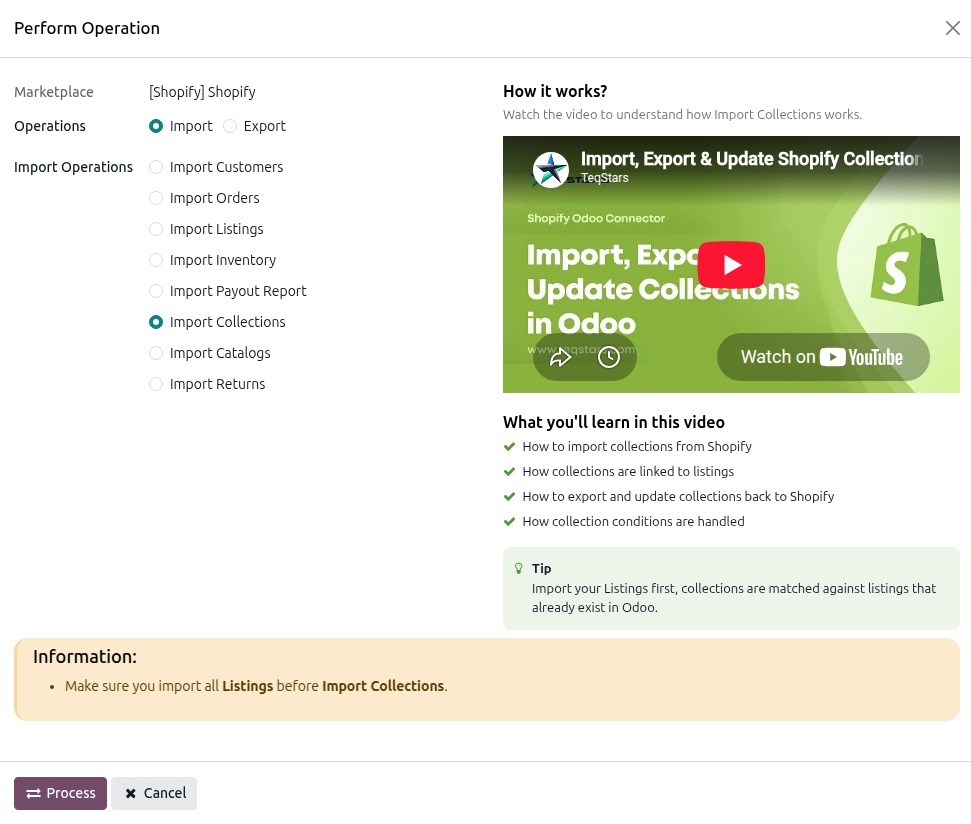Click the video share arrow icon

pyautogui.click(x=560, y=357)
